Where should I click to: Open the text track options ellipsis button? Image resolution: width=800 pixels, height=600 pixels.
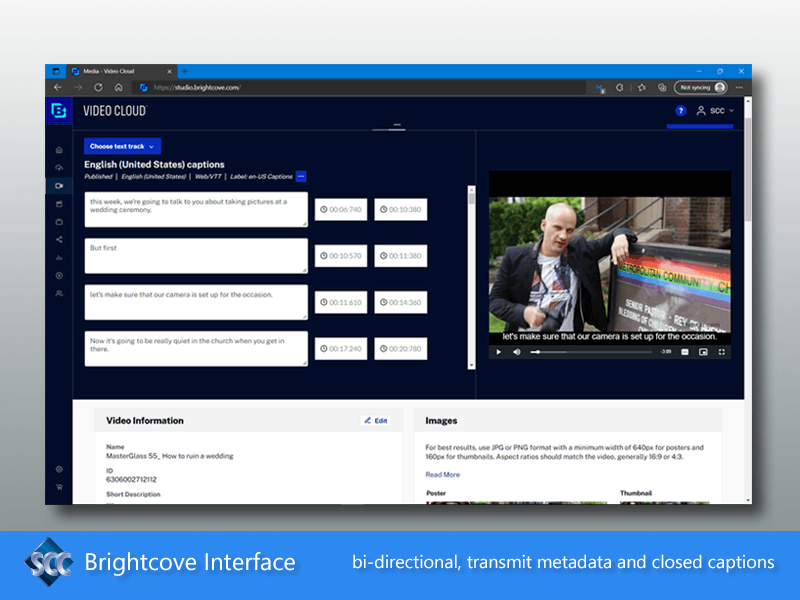[301, 177]
